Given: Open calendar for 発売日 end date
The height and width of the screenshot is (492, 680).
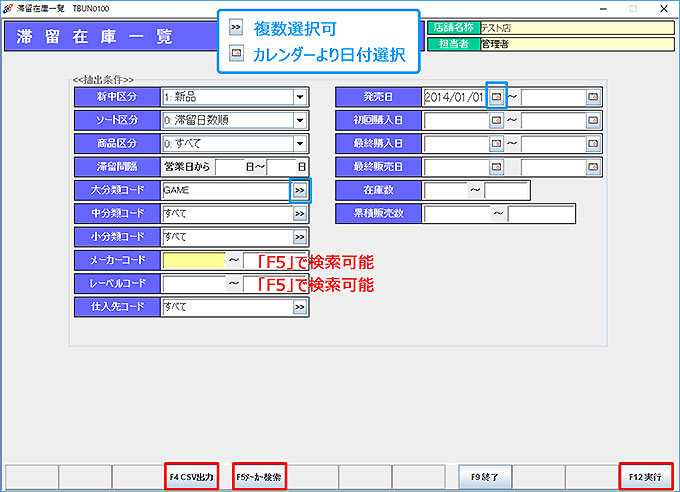Looking at the screenshot, I should (x=593, y=97).
